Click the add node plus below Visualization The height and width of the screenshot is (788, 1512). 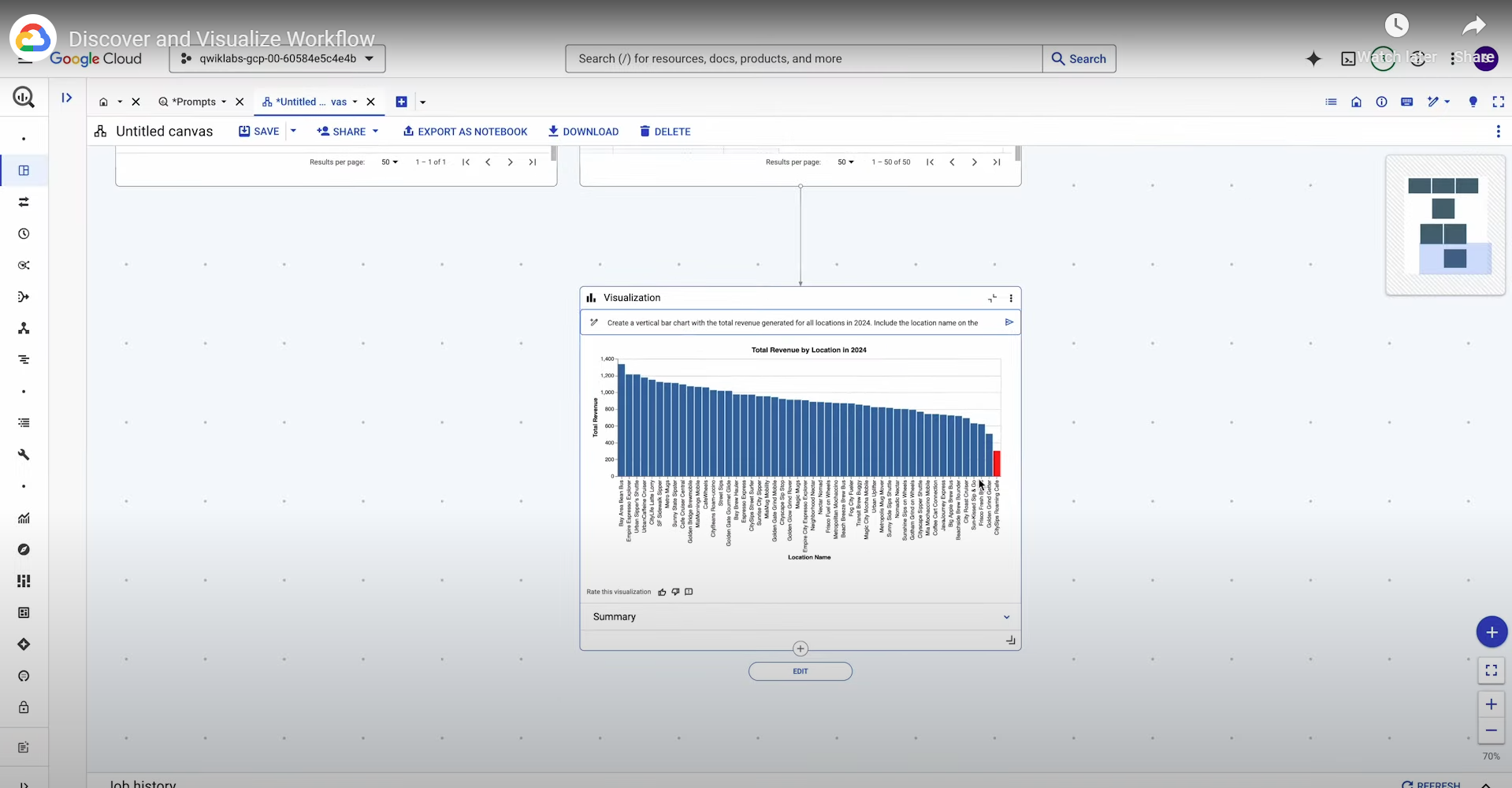(x=801, y=649)
